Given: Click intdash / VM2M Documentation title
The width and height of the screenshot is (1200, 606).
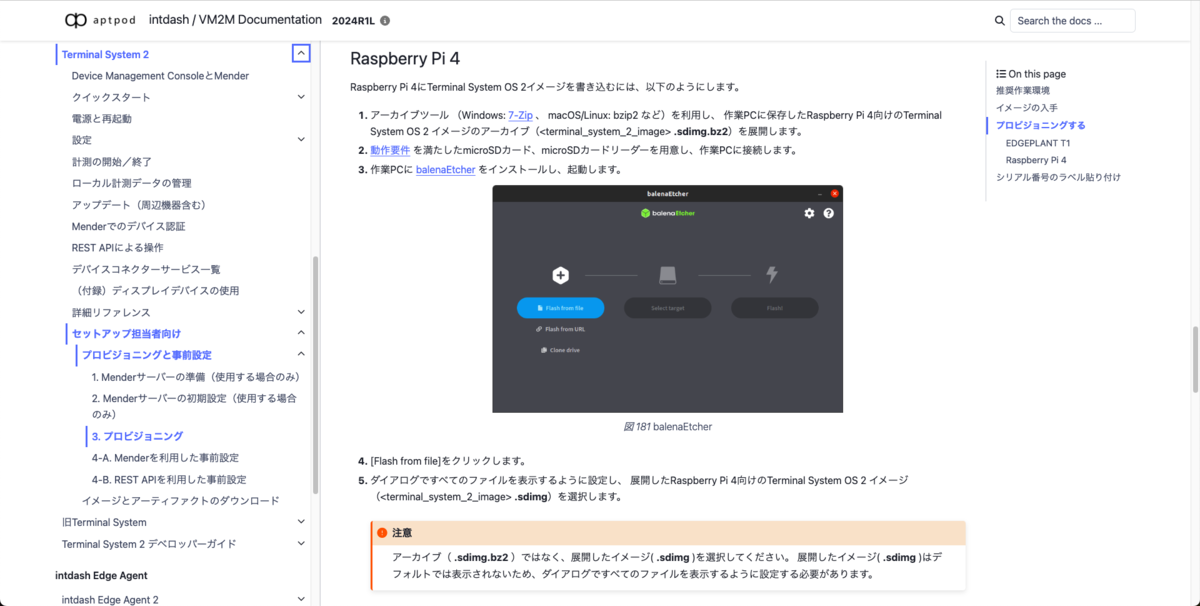Looking at the screenshot, I should tap(235, 20).
